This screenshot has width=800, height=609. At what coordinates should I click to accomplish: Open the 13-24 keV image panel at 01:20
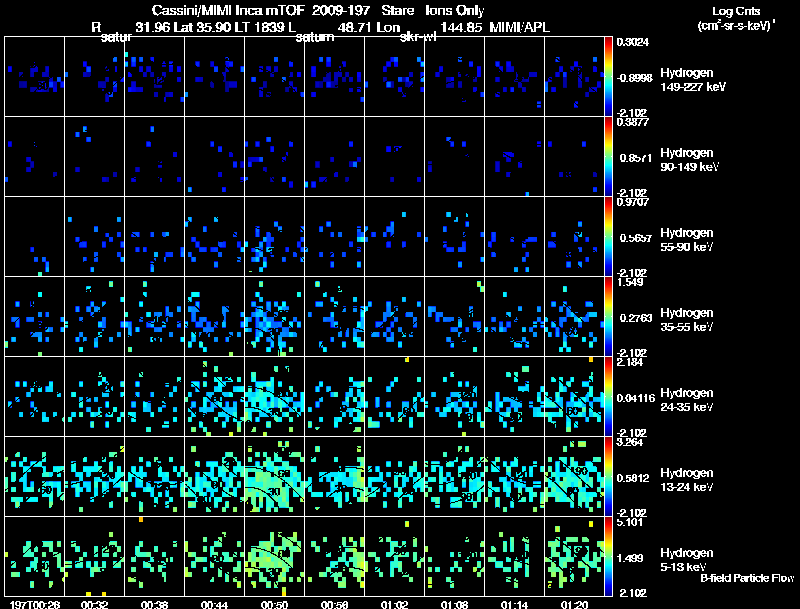click(574, 476)
